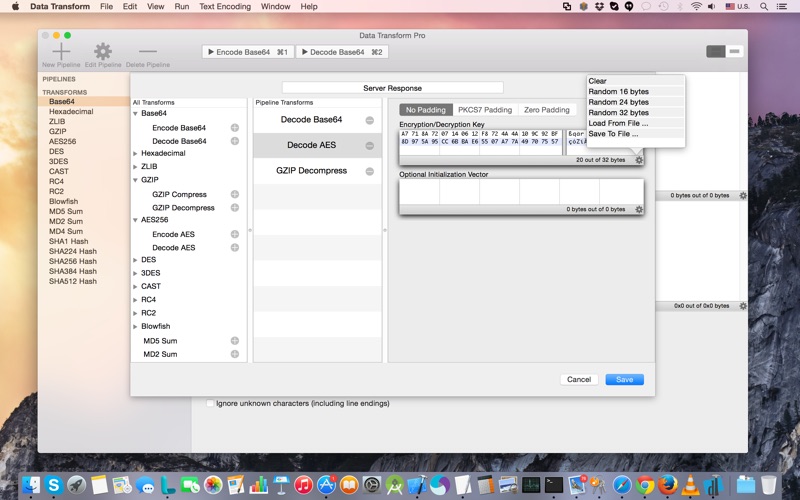The width and height of the screenshot is (800, 500).
Task: Open Finder from the Dock
Action: click(31, 485)
